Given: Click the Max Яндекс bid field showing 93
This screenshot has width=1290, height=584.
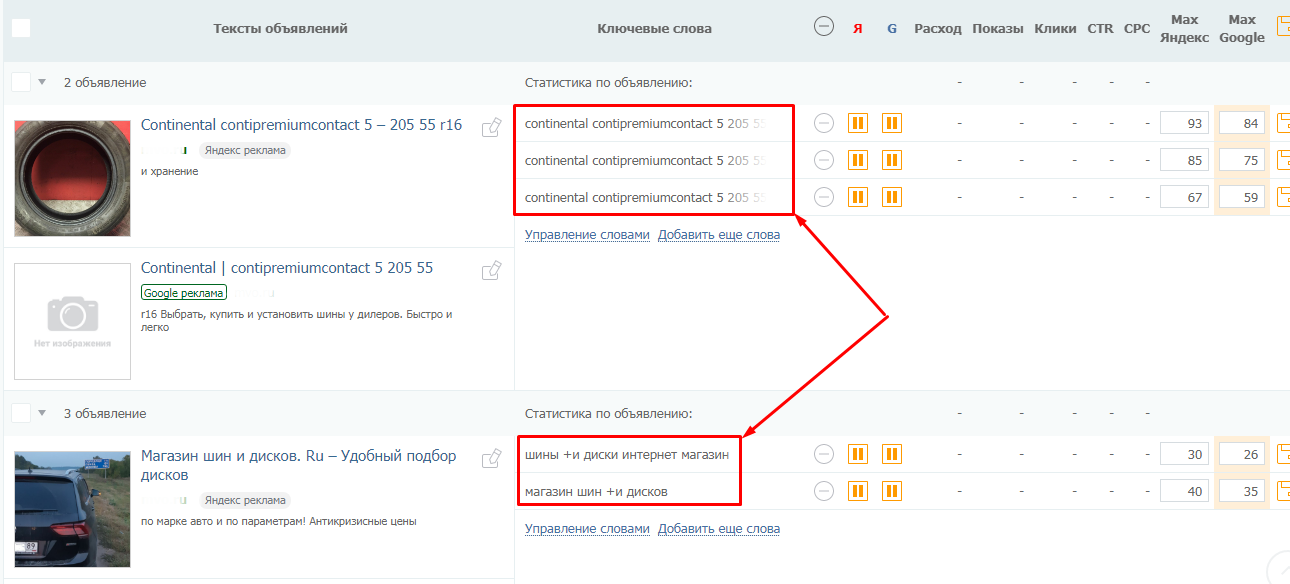Looking at the screenshot, I should [x=1184, y=123].
